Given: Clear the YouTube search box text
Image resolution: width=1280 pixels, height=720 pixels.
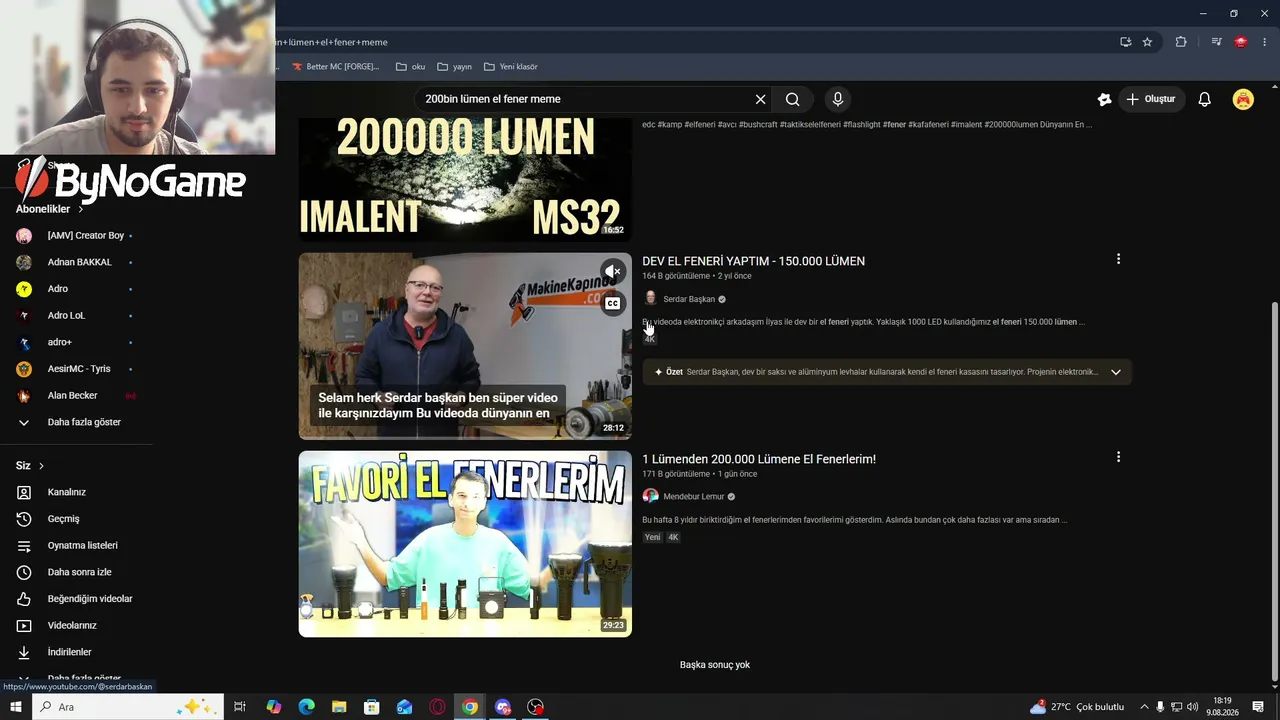Looking at the screenshot, I should pyautogui.click(x=760, y=99).
